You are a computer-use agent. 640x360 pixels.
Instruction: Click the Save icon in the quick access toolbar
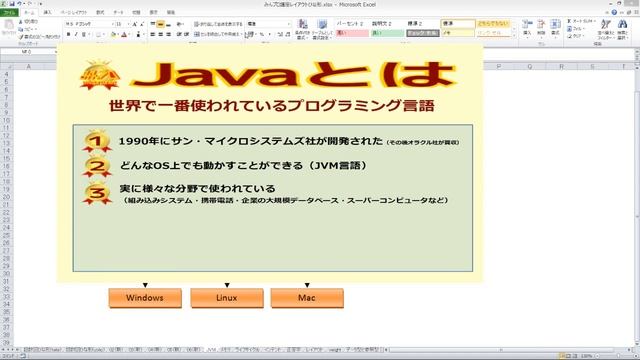[x=12, y=4]
